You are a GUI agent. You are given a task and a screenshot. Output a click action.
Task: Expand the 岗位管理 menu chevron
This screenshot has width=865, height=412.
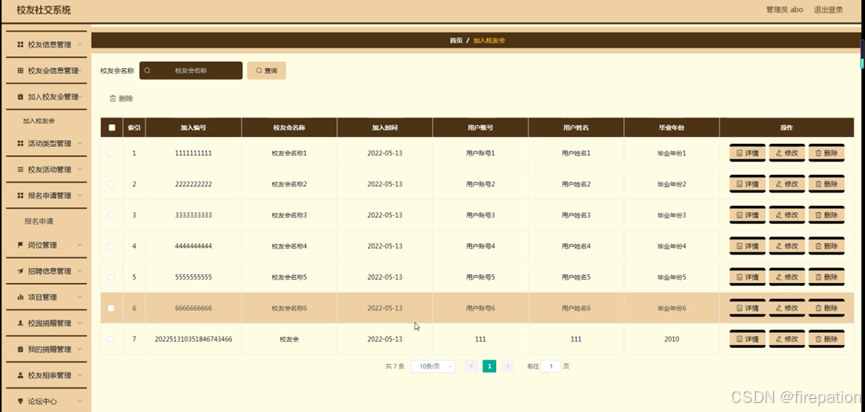click(80, 245)
